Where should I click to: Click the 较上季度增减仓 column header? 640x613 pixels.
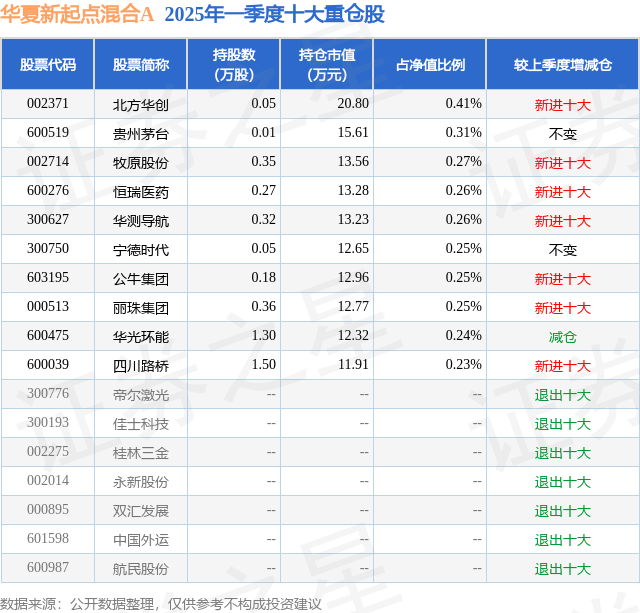tap(563, 64)
